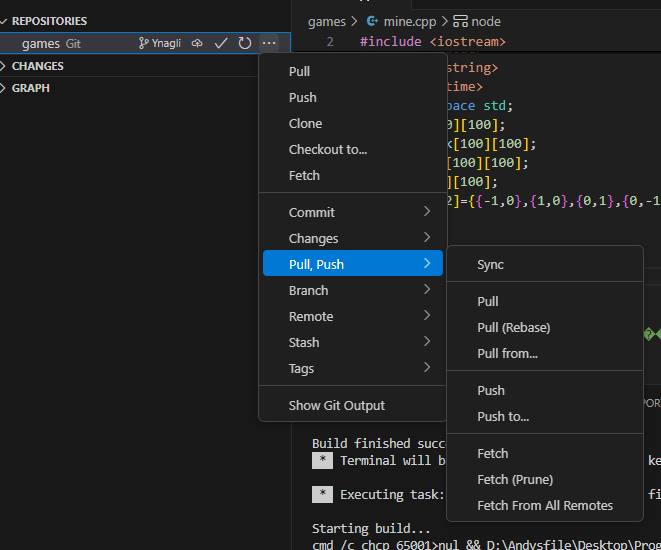The height and width of the screenshot is (550, 661).
Task: Select Clone from the menu
Action: 352,124
